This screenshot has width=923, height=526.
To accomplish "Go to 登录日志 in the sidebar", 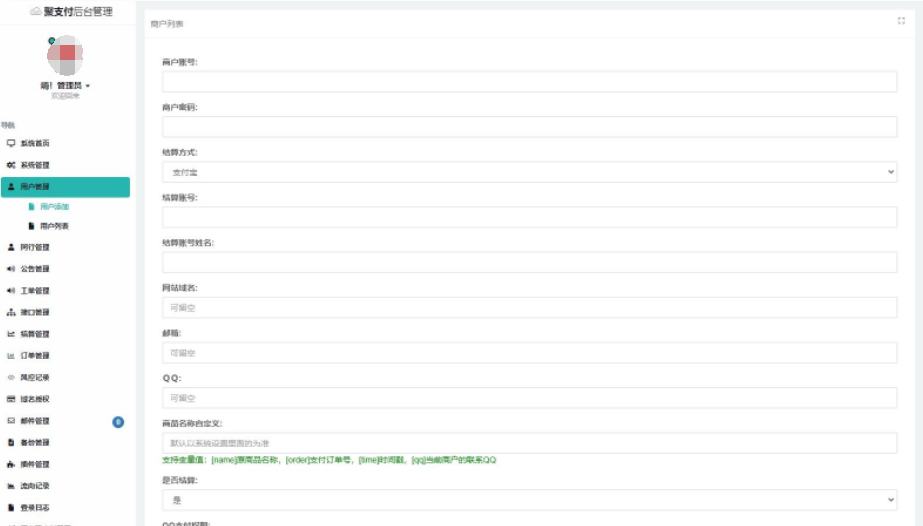I will click(35, 508).
